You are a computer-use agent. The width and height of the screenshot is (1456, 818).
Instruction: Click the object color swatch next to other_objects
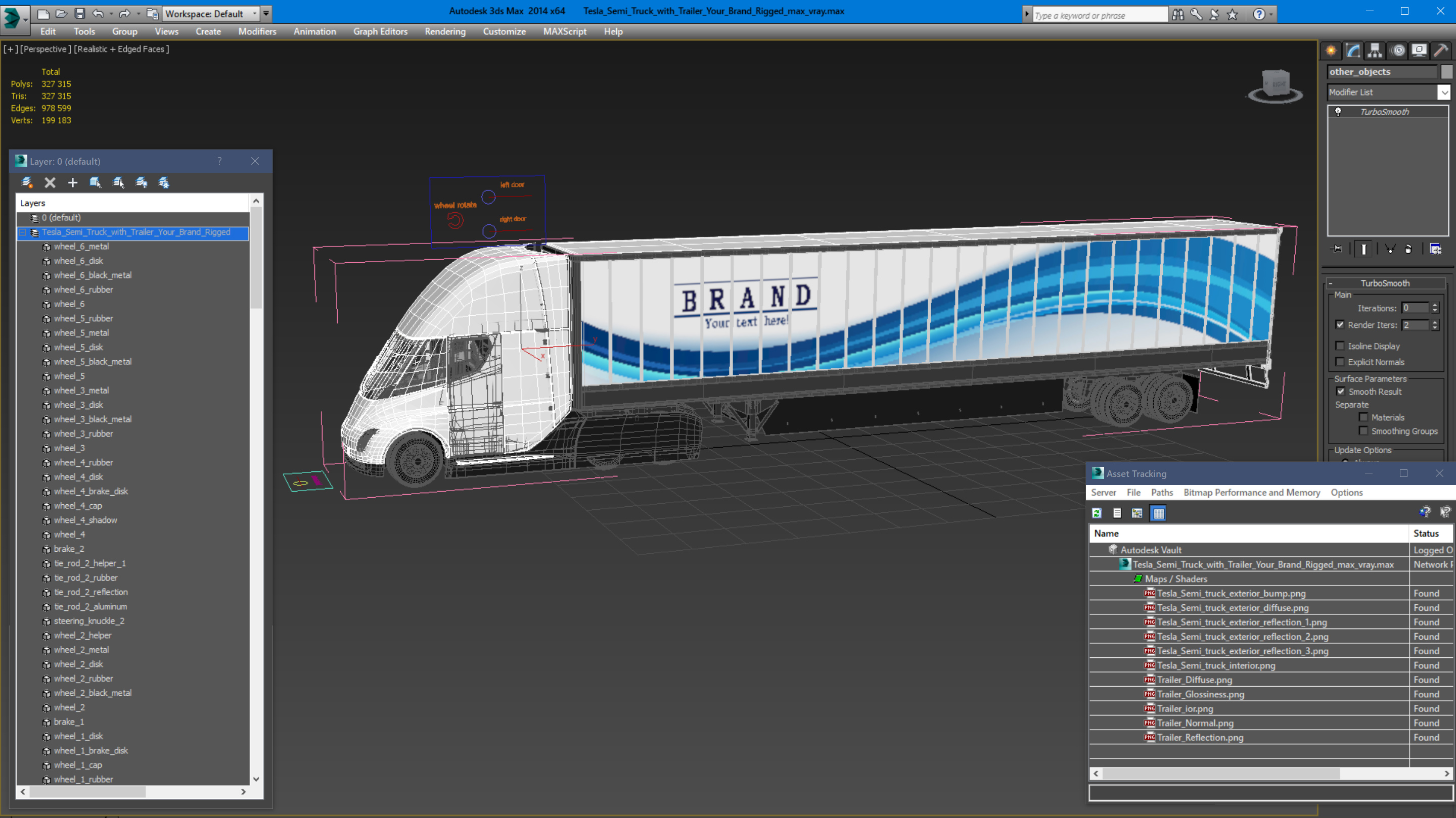coord(1446,72)
